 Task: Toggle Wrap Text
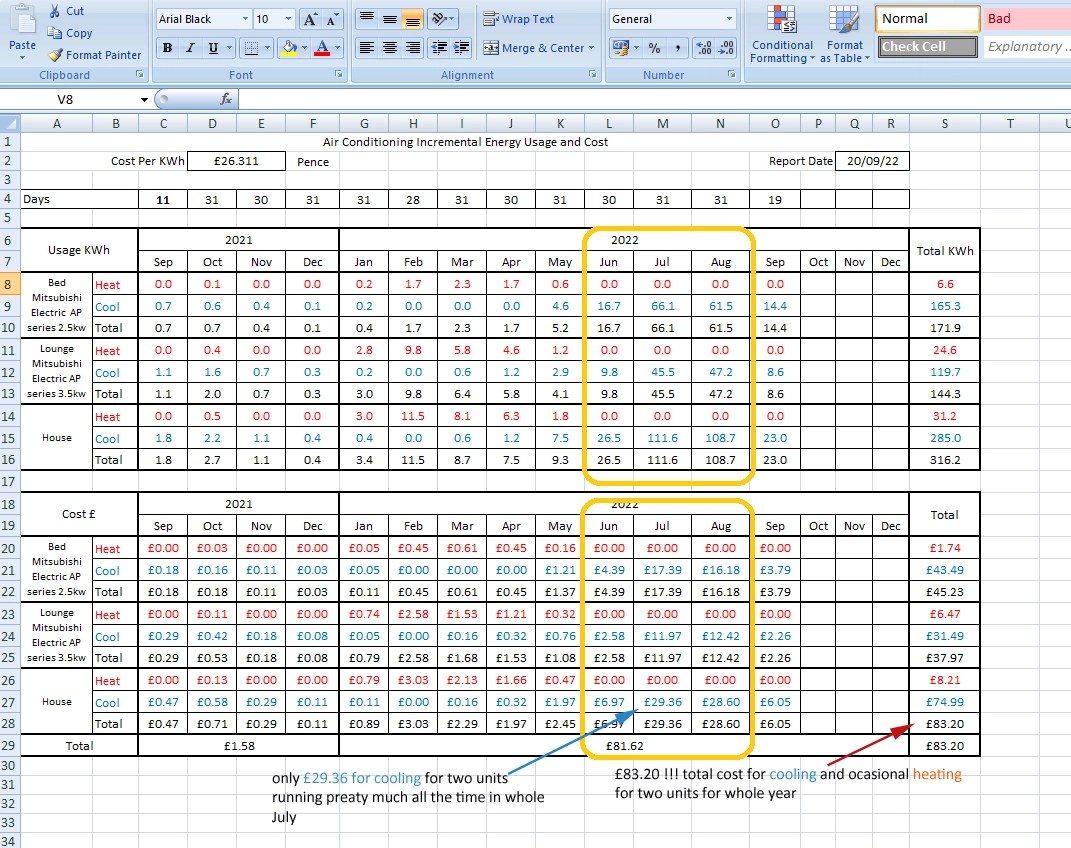click(518, 19)
